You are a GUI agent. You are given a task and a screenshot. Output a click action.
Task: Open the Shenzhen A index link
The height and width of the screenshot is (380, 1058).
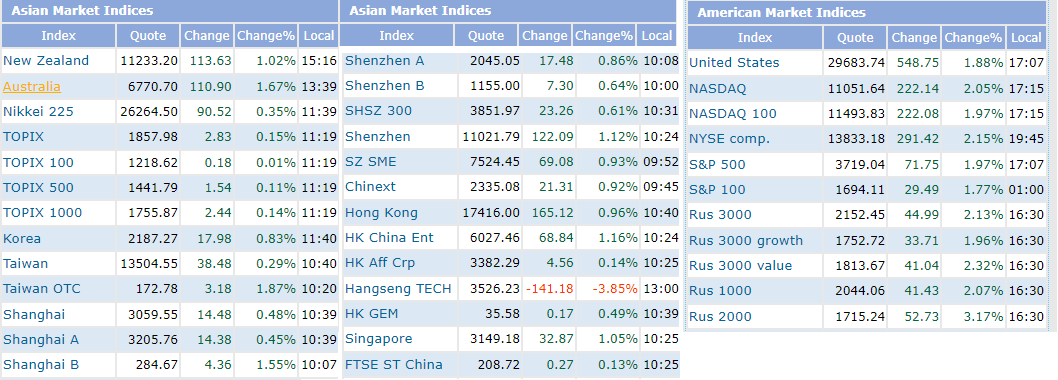click(385, 61)
